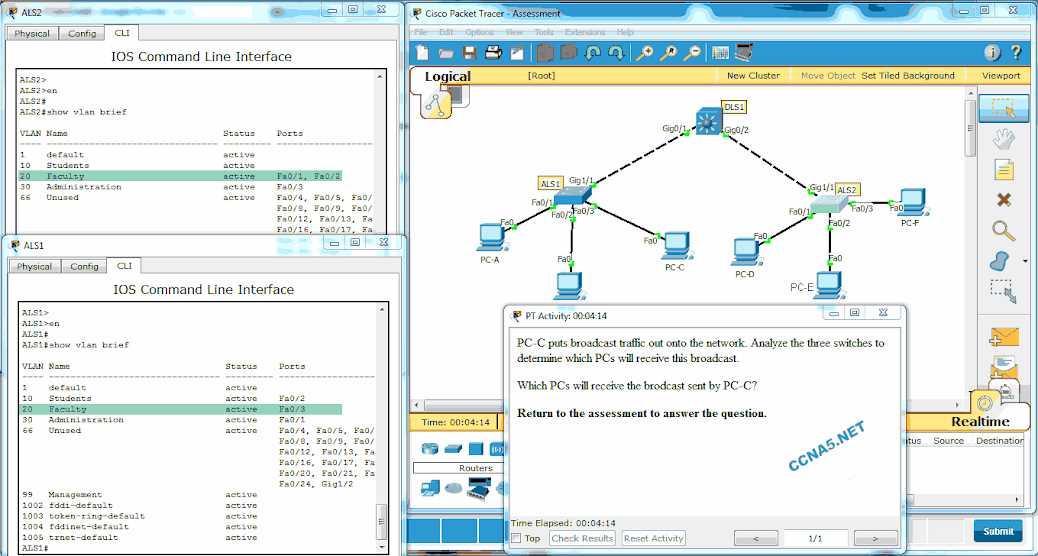Open Help with the question mark icon
The image size is (1038, 556).
[1015, 53]
